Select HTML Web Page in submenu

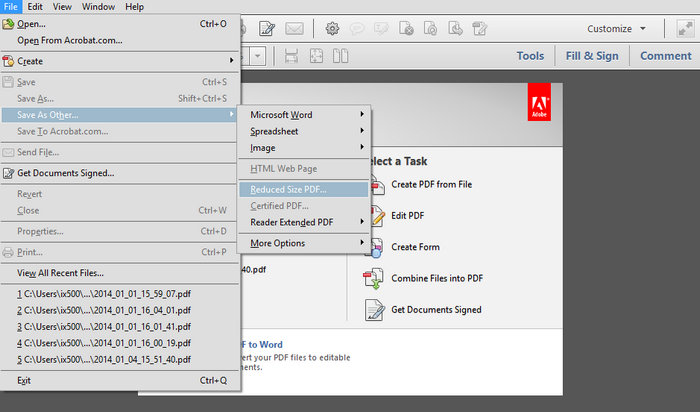(304, 169)
